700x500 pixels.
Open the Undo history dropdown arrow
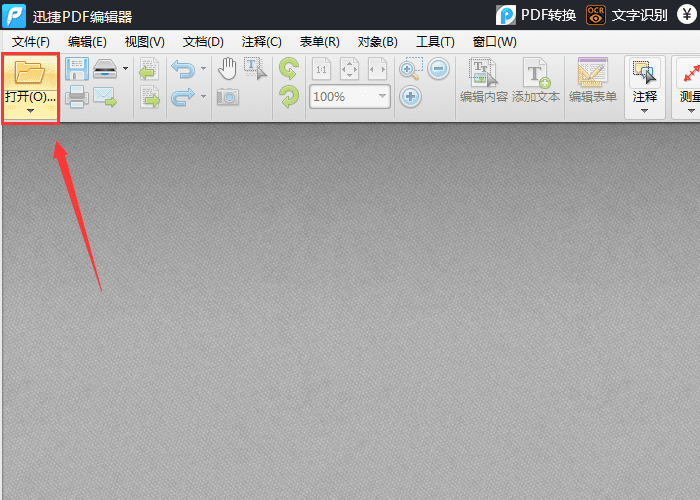pos(204,69)
